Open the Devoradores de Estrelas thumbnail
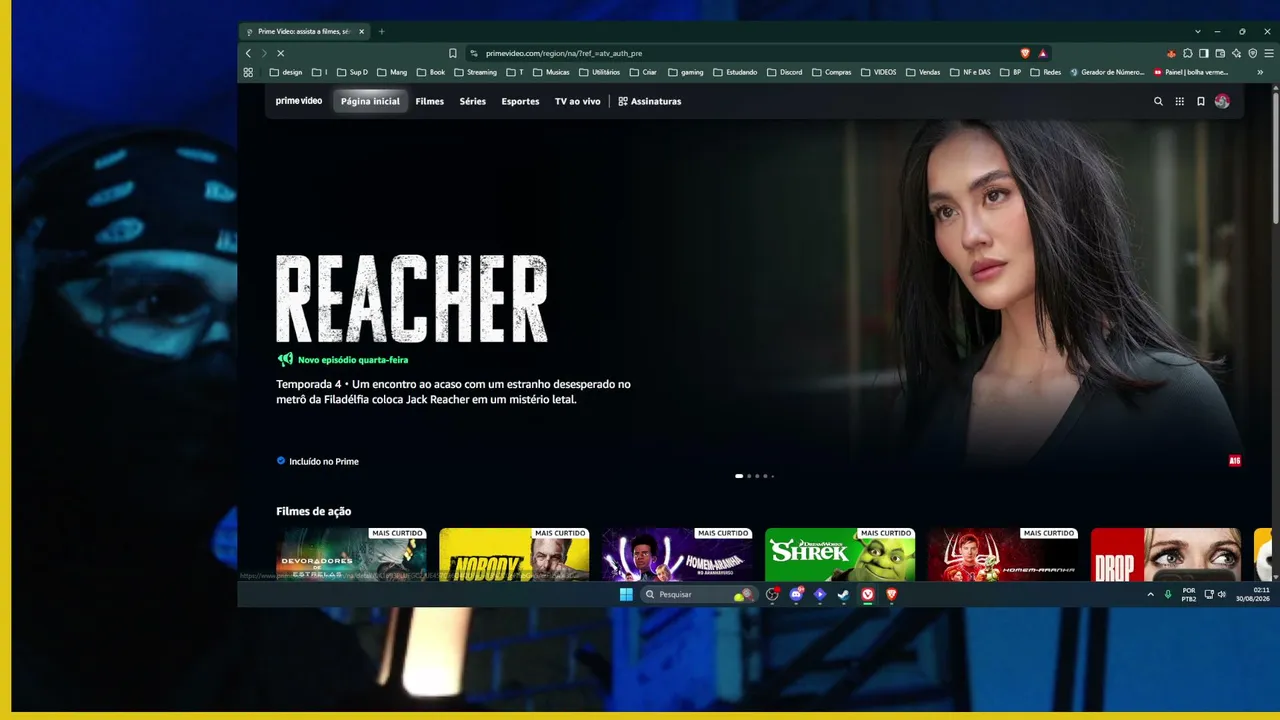The width and height of the screenshot is (1280, 720). (x=351, y=554)
